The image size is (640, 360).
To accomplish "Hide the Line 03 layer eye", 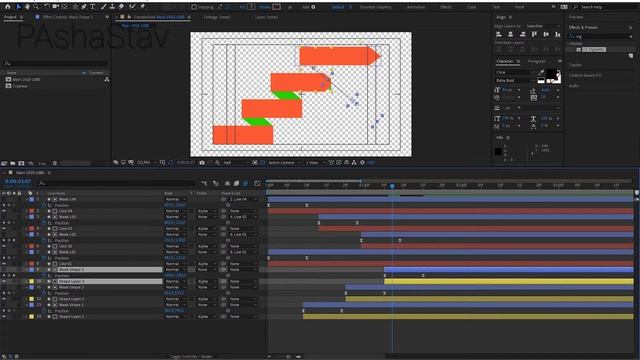I will click(4, 229).
